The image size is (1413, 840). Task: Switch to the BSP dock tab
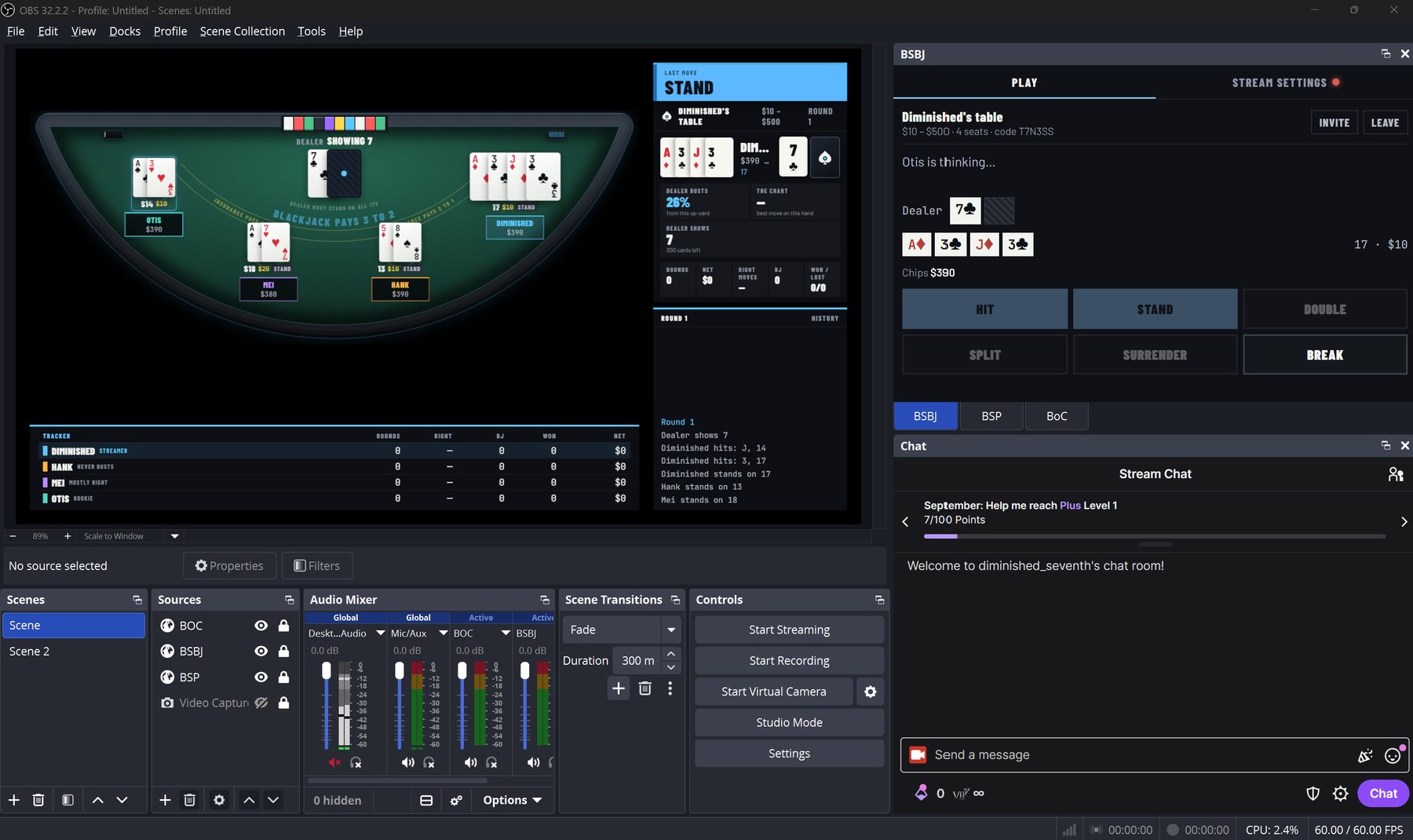(x=991, y=416)
